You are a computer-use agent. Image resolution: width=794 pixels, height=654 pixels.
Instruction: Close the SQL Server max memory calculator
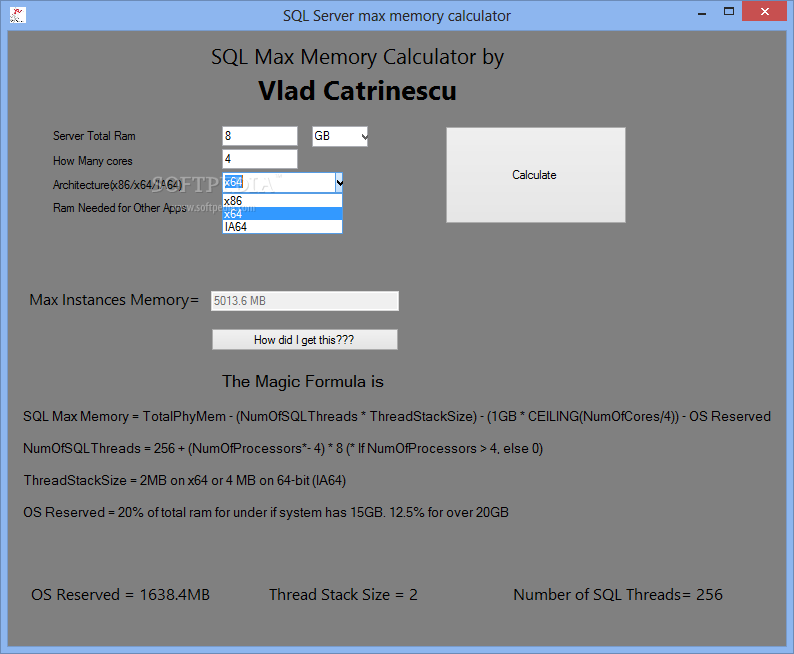[x=765, y=11]
